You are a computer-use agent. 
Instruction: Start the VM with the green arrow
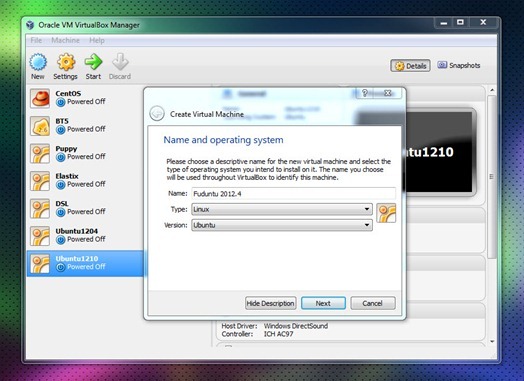click(93, 62)
